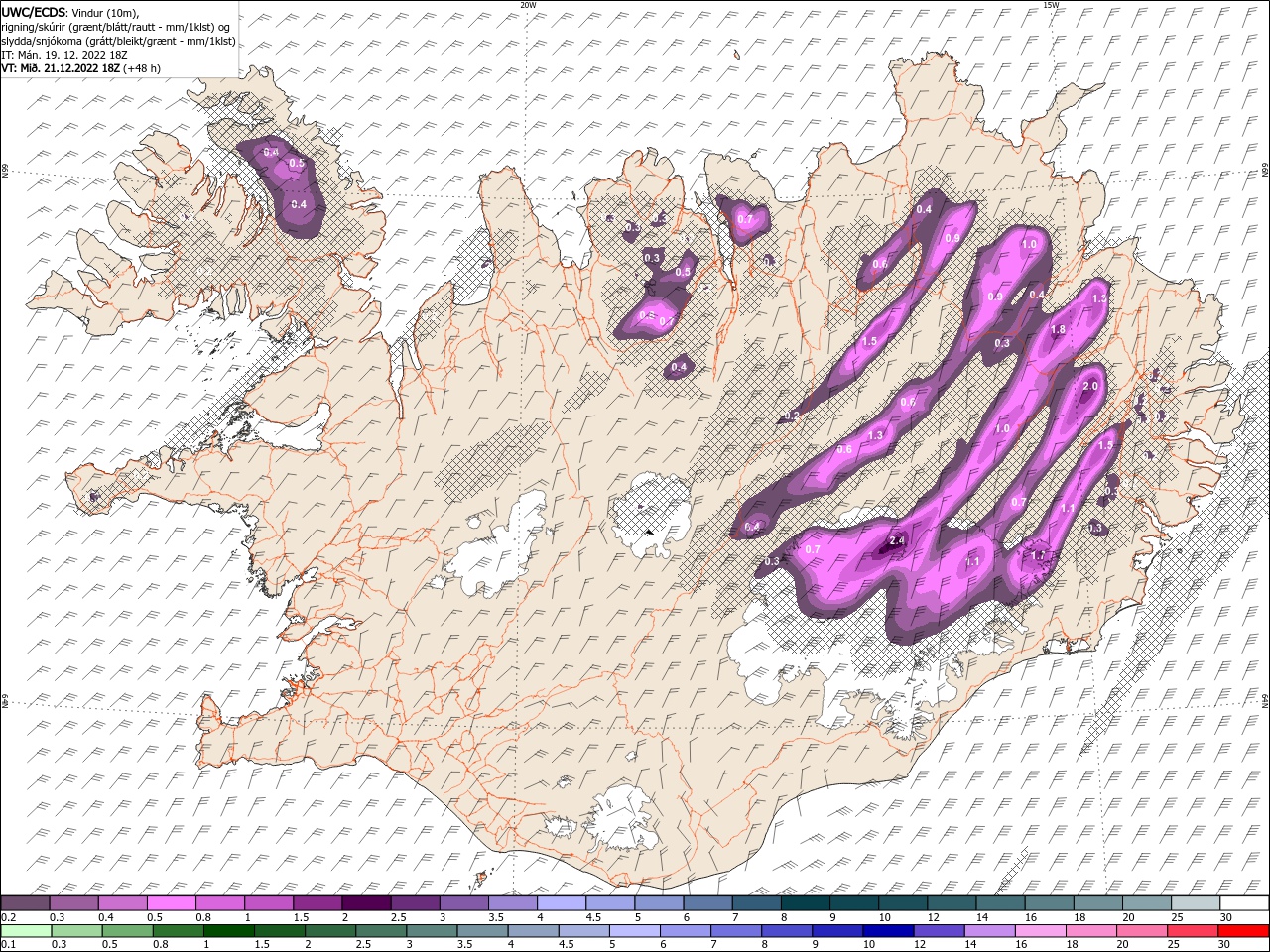The image size is (1270, 952).
Task: Click the magenta snow swatch between 1 and 1.5
Action: coord(269,903)
